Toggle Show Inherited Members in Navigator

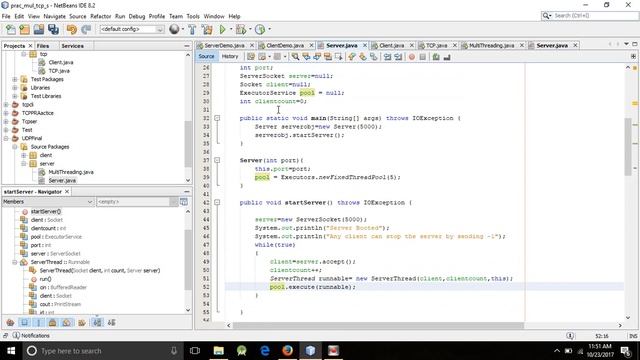click(10, 322)
